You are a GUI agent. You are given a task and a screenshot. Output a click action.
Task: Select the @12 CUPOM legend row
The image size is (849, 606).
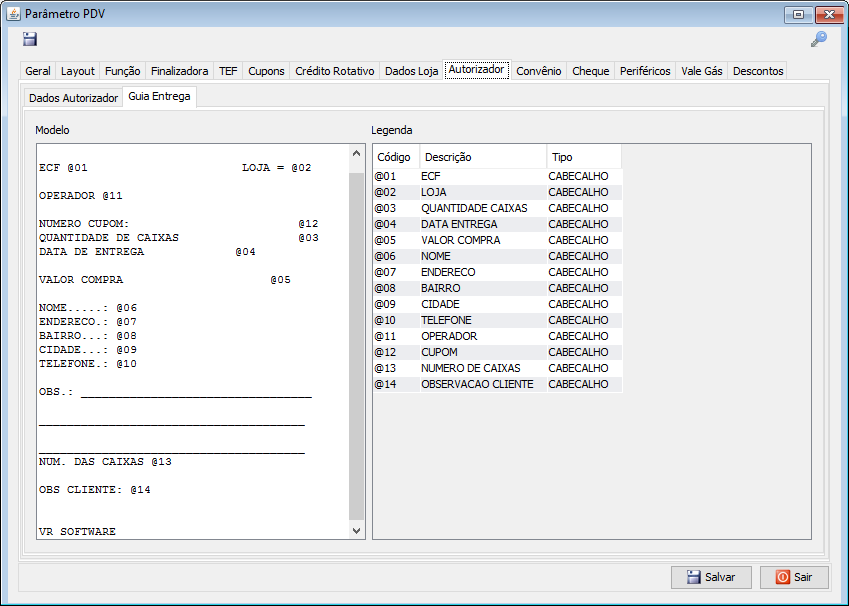(498, 352)
